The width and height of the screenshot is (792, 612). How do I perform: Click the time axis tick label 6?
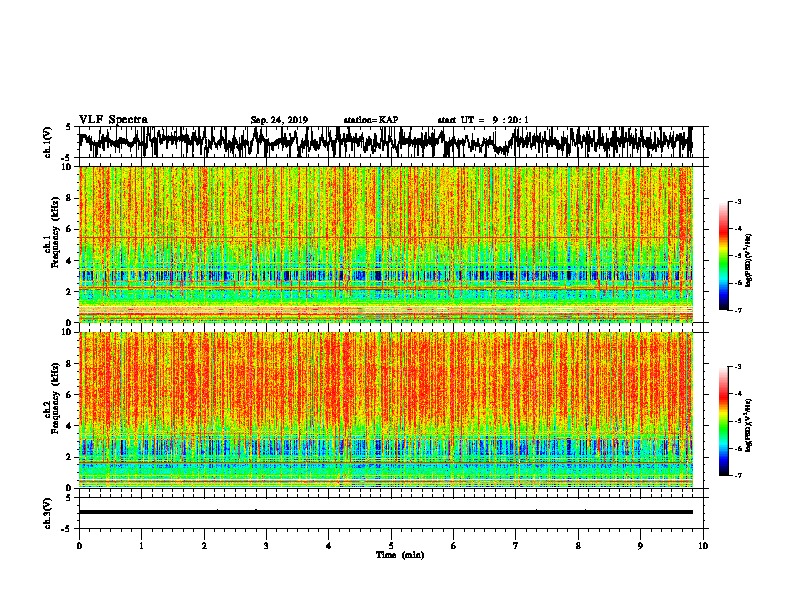point(454,546)
